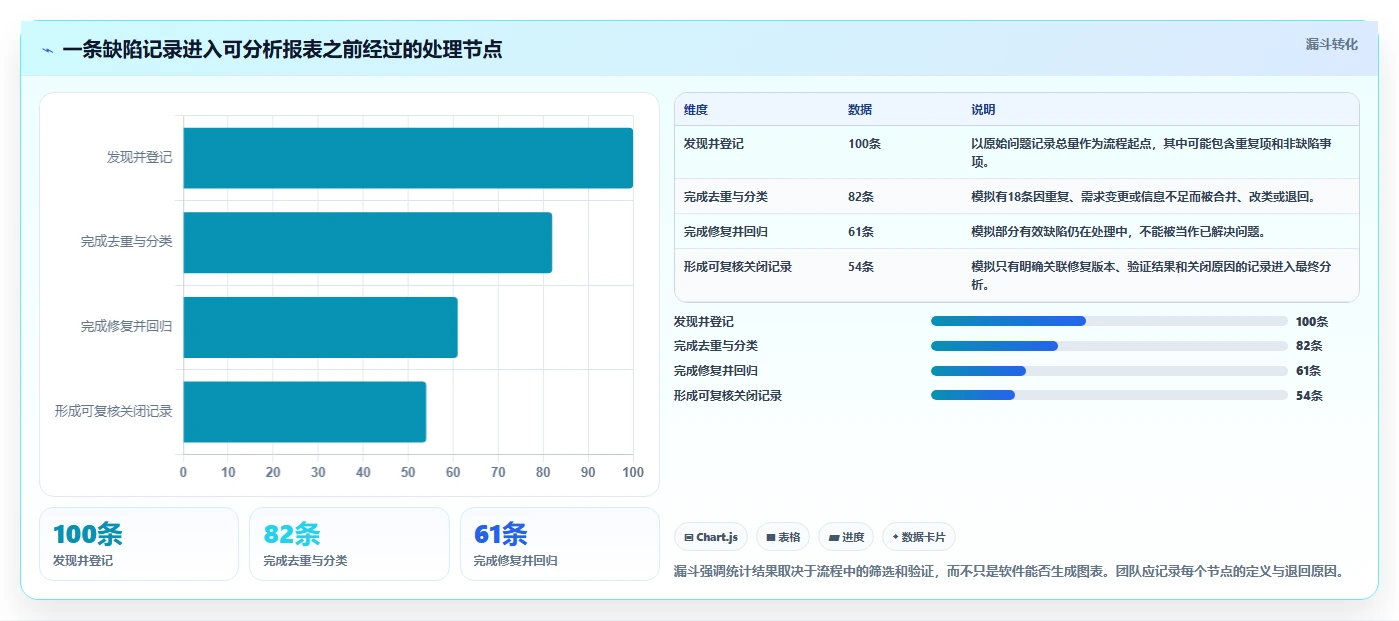Click the 54条 形成可复核关闭记录 progress bar
The height and width of the screenshot is (621, 1399).
click(1109, 395)
